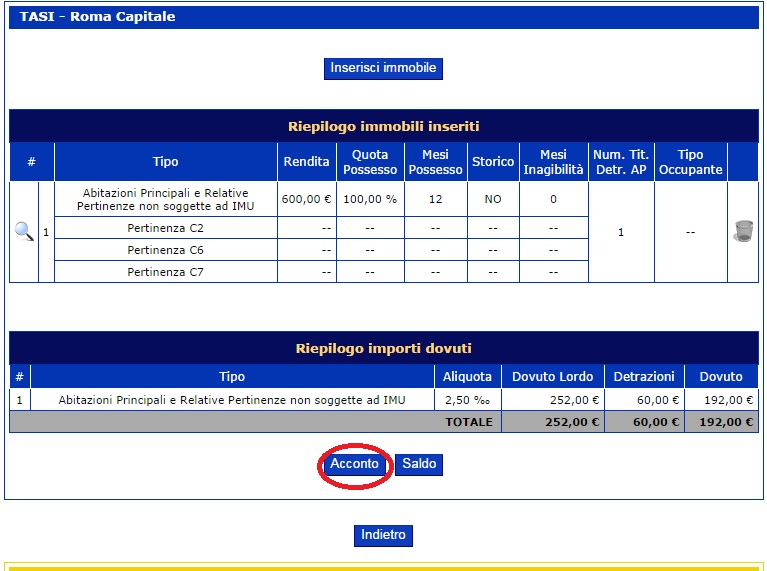Click the Aliquota column header
Viewport: 767px width, 571px height.
467,377
